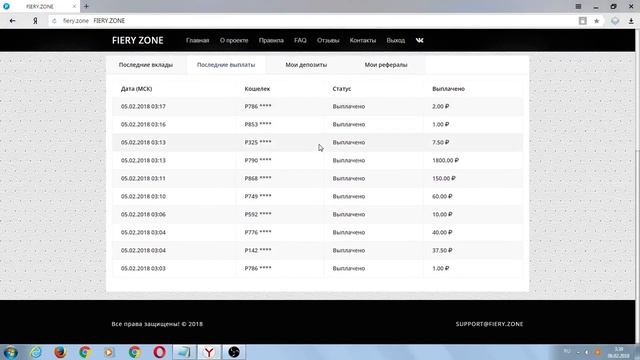Launch Internet Explorer from the taskbar
The height and width of the screenshot is (360, 640).
click(36, 352)
